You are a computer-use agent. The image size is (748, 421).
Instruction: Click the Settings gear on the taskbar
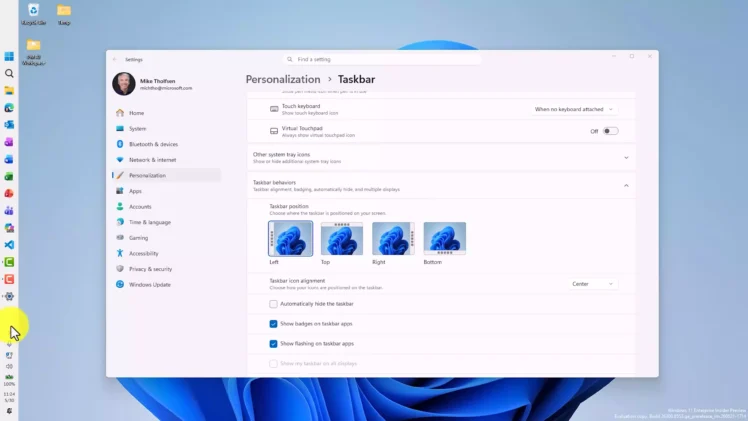pos(9,297)
